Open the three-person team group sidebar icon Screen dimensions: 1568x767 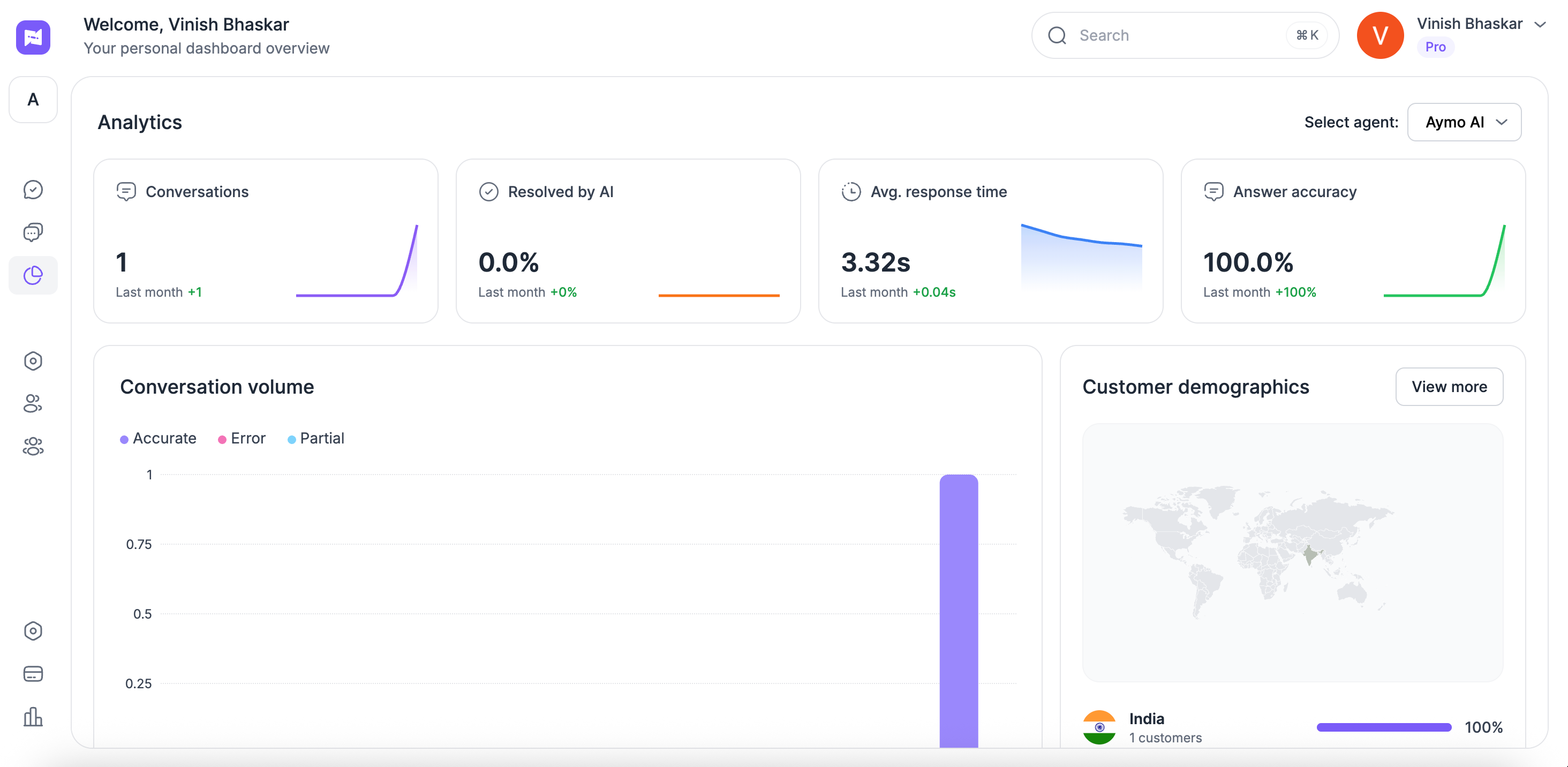tap(33, 446)
